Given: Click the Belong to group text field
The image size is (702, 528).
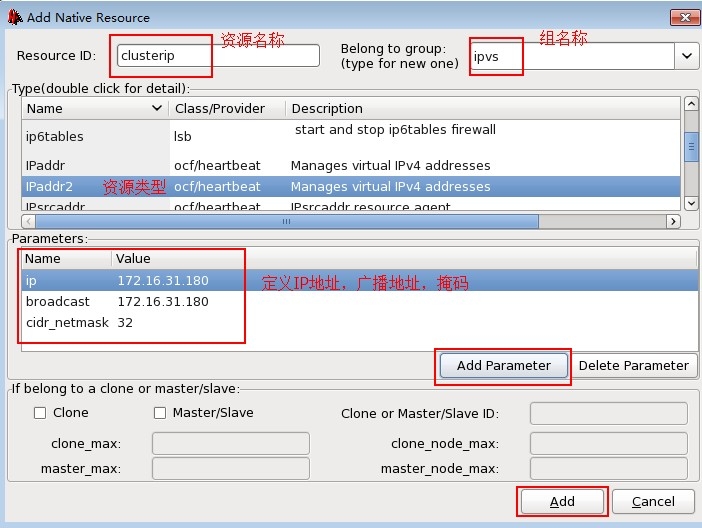Looking at the screenshot, I should 572,56.
